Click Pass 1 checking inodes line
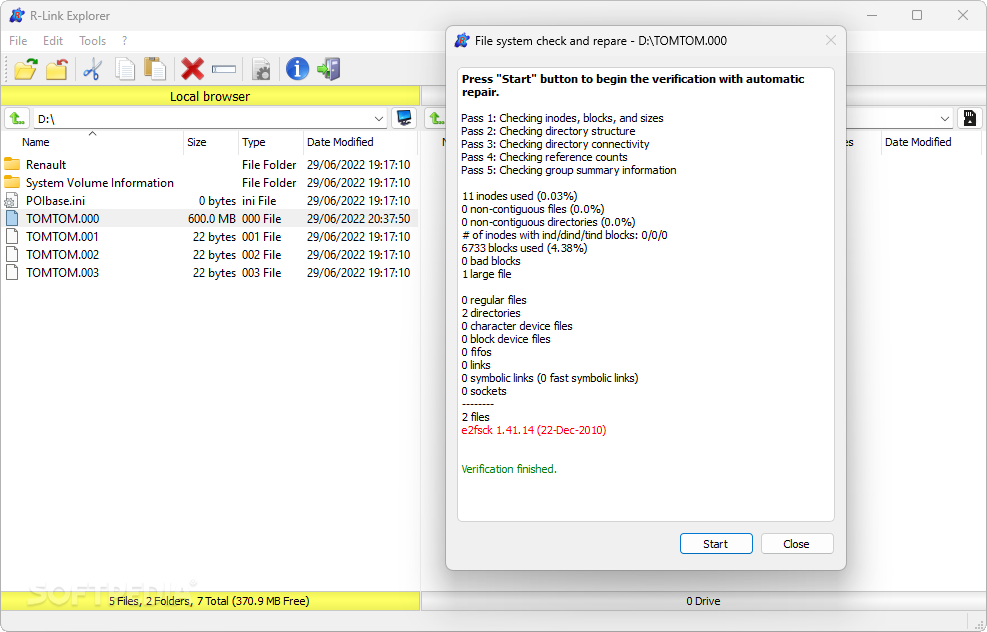Image resolution: width=987 pixels, height=632 pixels. point(562,118)
